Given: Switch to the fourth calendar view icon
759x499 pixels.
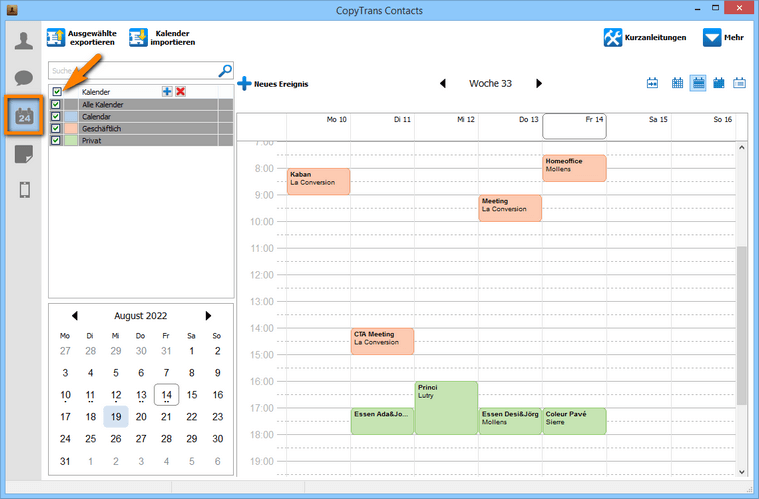Looking at the screenshot, I should tap(719, 83).
